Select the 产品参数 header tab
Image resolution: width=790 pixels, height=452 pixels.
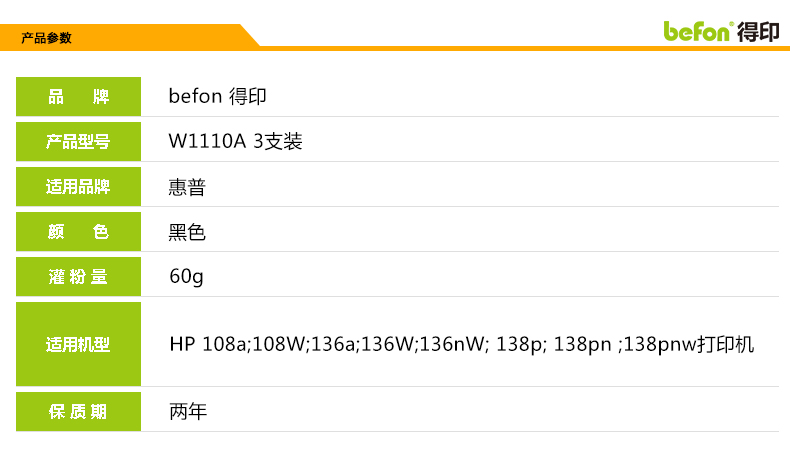(47, 38)
